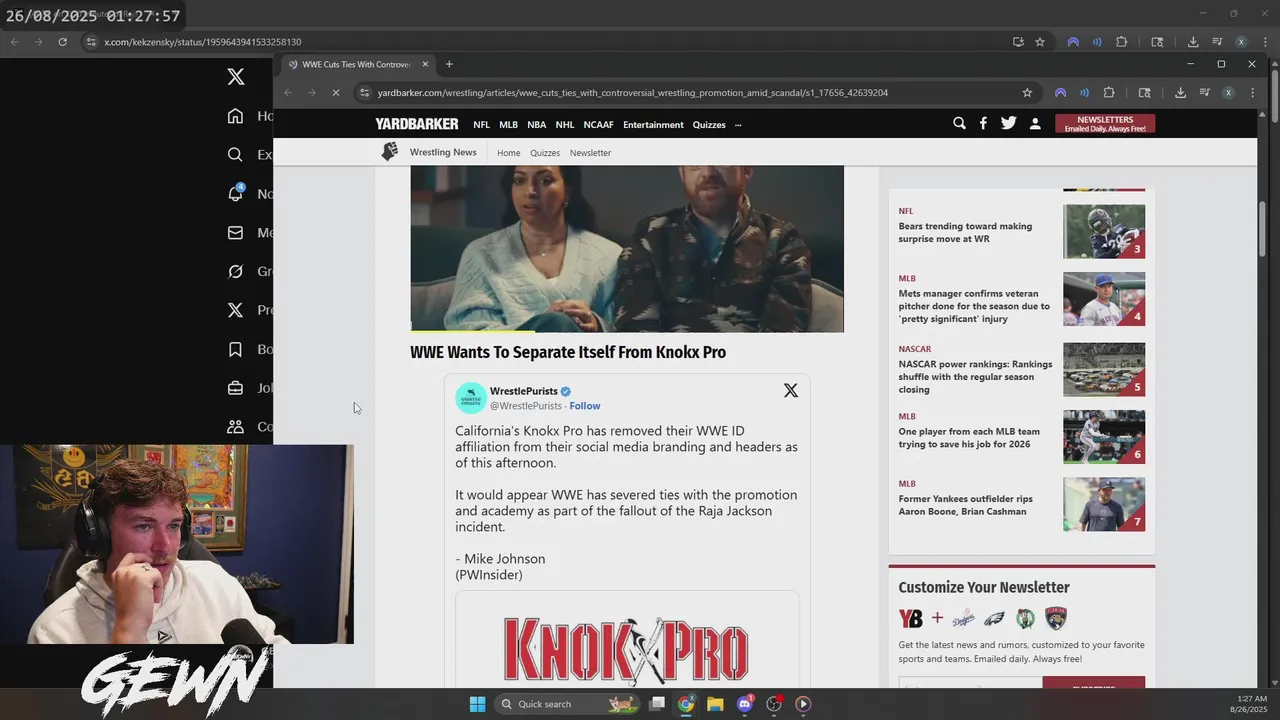Open a new tab in front window

pyautogui.click(x=449, y=64)
